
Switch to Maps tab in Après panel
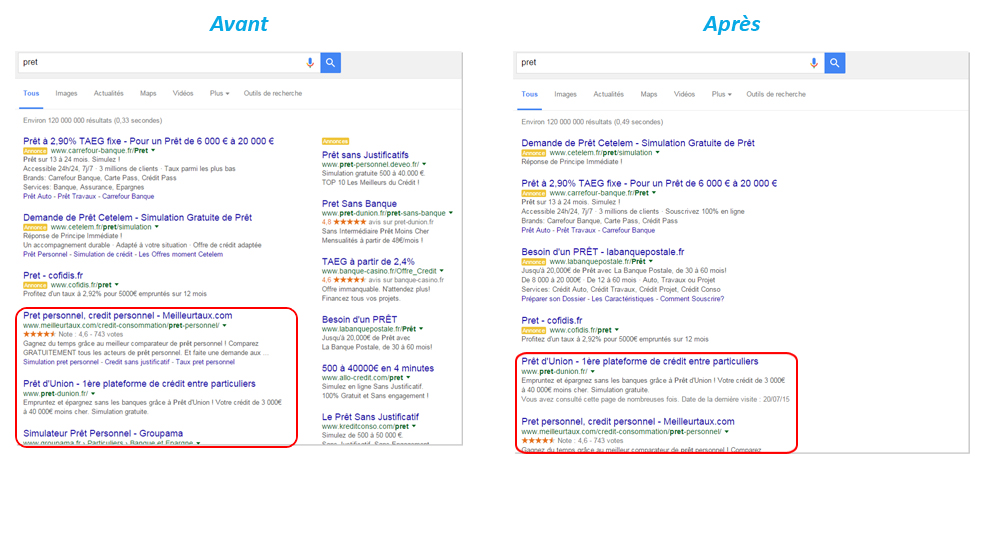tap(648, 94)
